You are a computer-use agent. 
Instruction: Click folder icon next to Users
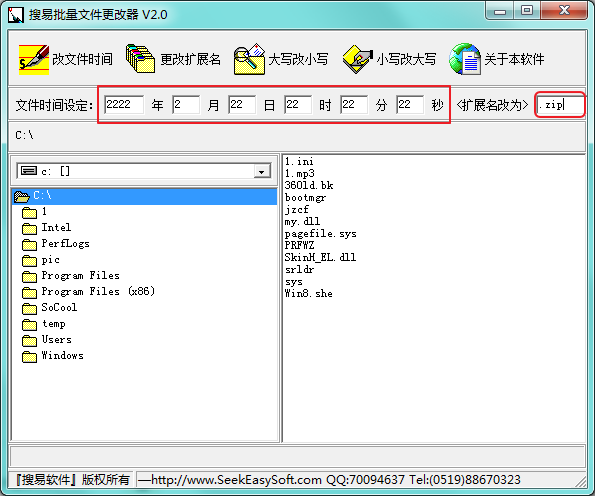pos(29,341)
